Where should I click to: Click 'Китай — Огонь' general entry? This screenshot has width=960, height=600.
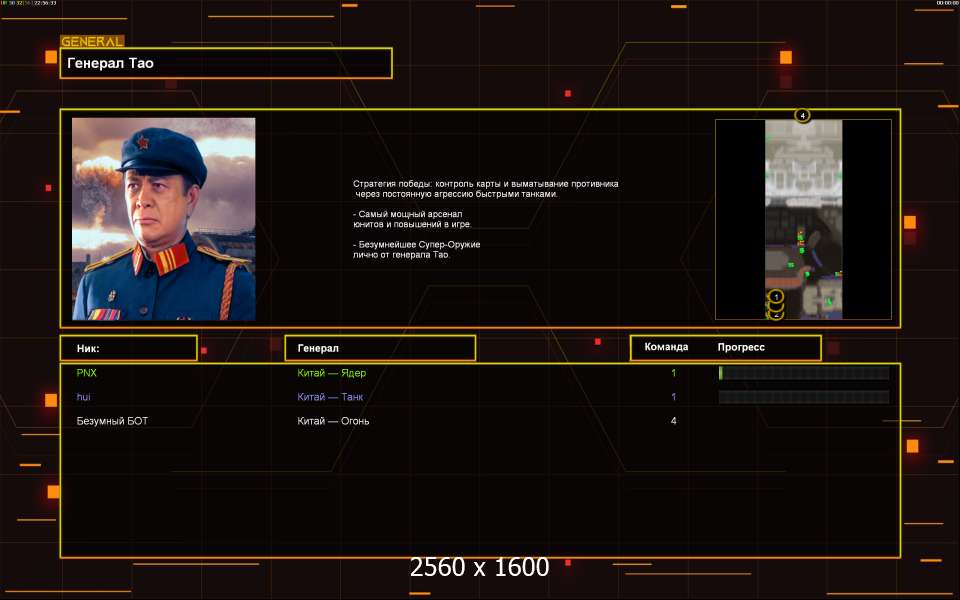point(333,421)
